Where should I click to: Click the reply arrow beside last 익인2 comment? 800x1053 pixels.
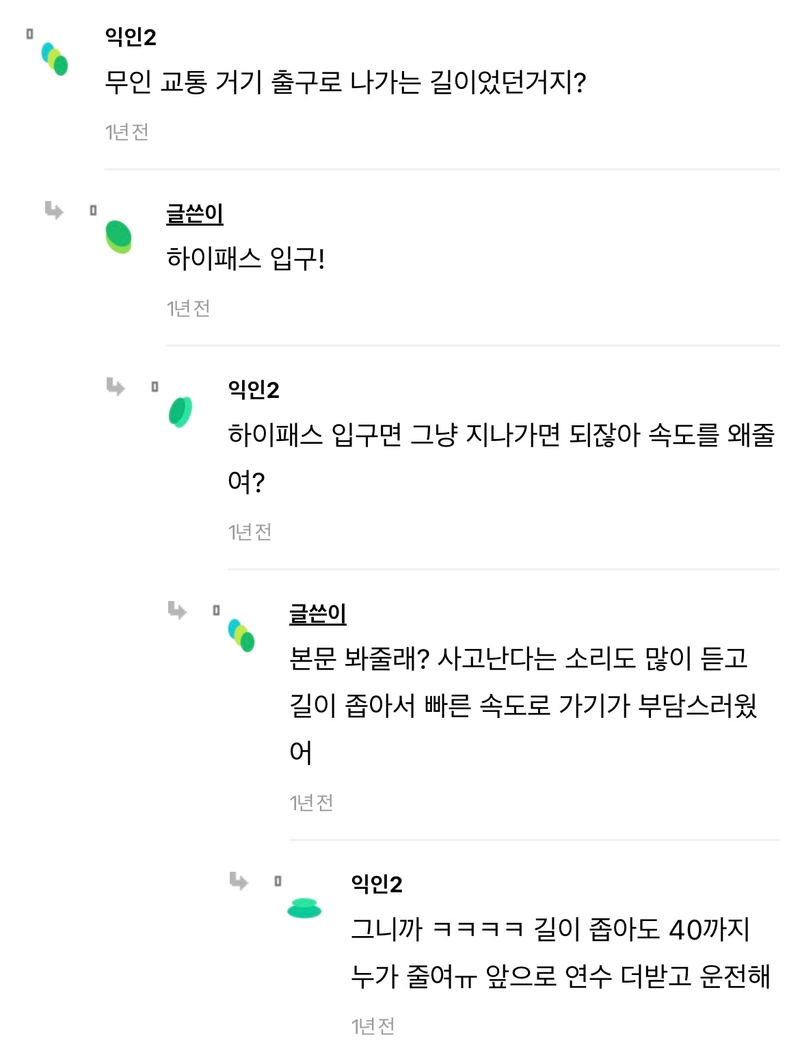tap(238, 880)
